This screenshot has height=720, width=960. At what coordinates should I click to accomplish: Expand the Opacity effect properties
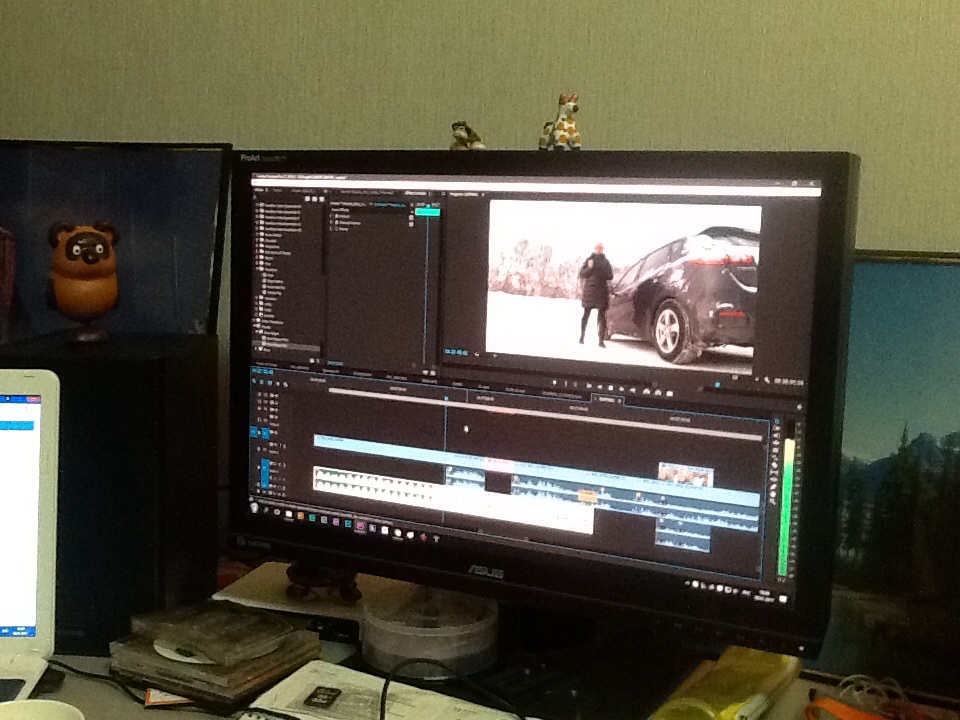pyautogui.click(x=332, y=222)
